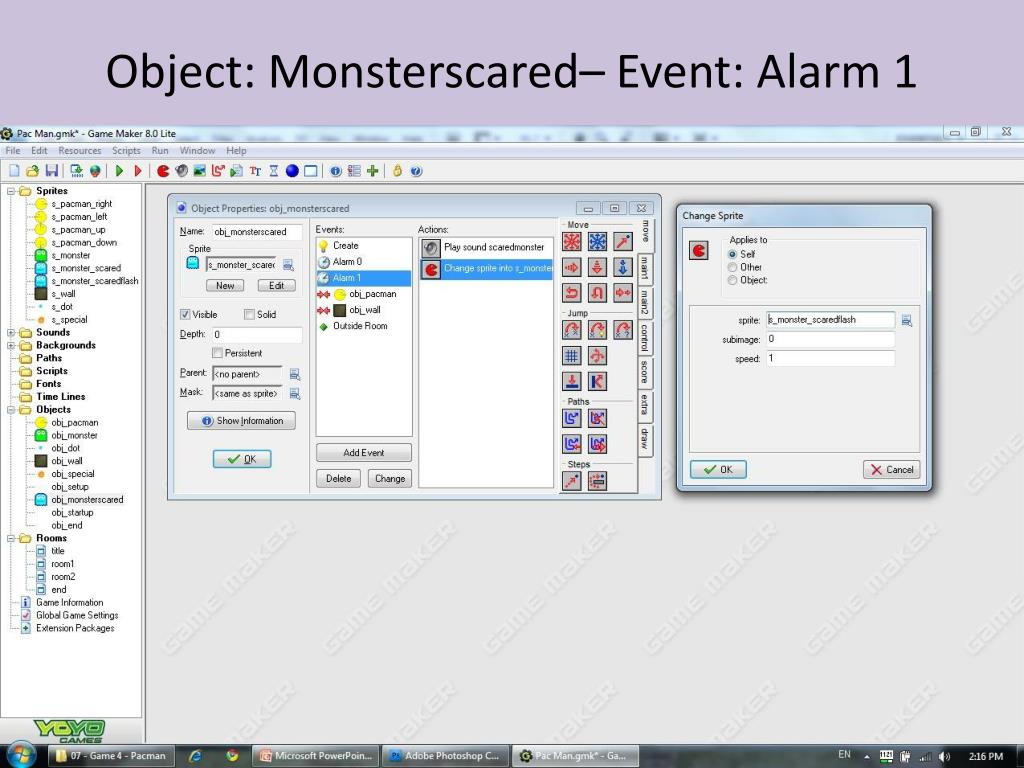
Task: Switch to the control actions tab
Action: tap(644, 337)
